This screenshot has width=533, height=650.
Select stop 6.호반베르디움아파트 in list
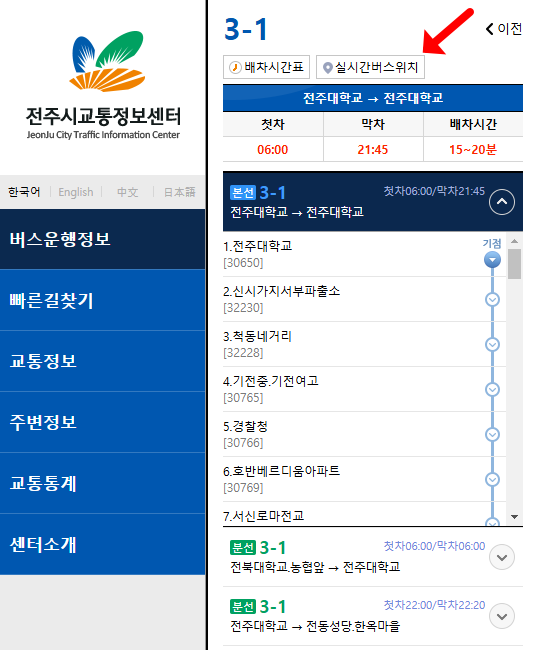point(364,479)
